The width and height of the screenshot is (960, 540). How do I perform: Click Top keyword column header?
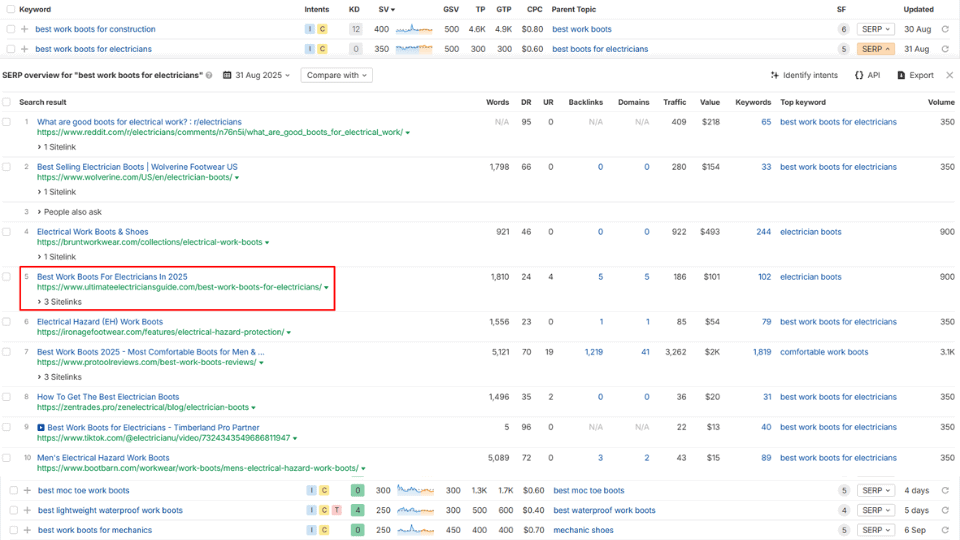803,102
